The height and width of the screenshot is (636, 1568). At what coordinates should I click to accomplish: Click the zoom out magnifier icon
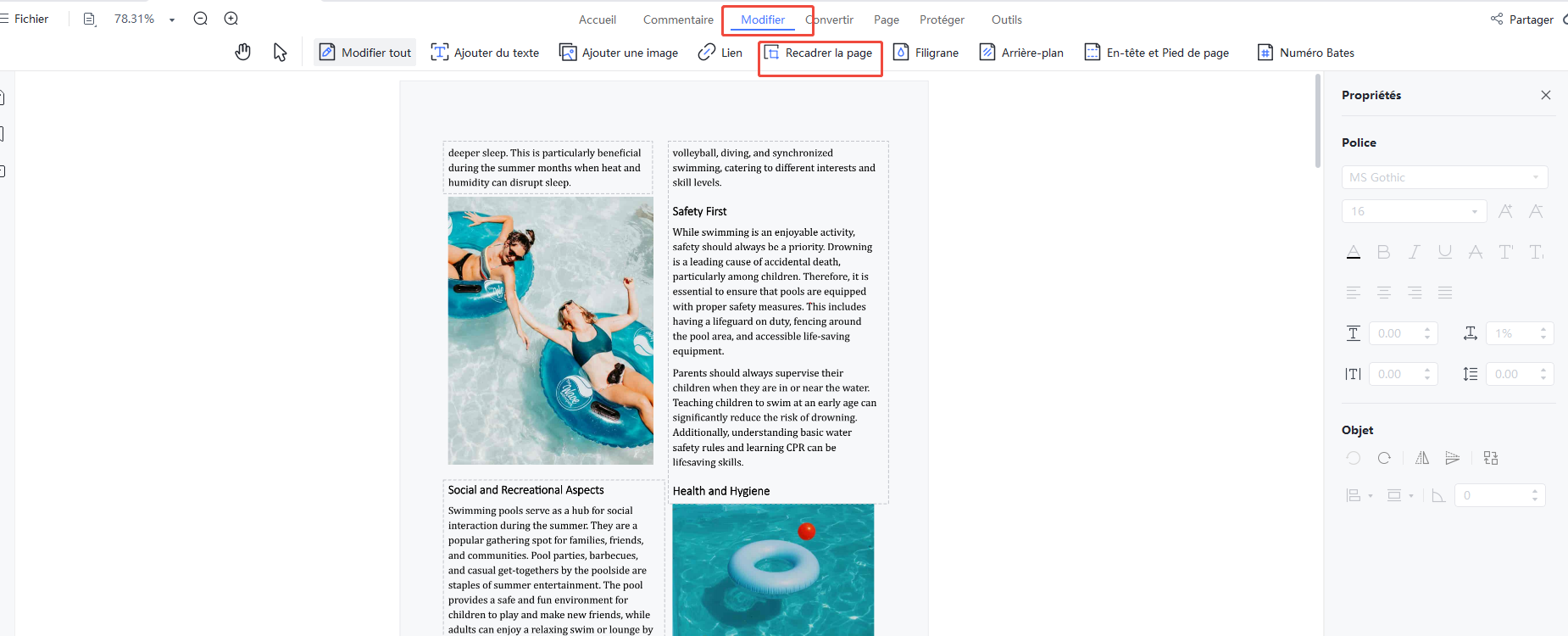201,19
